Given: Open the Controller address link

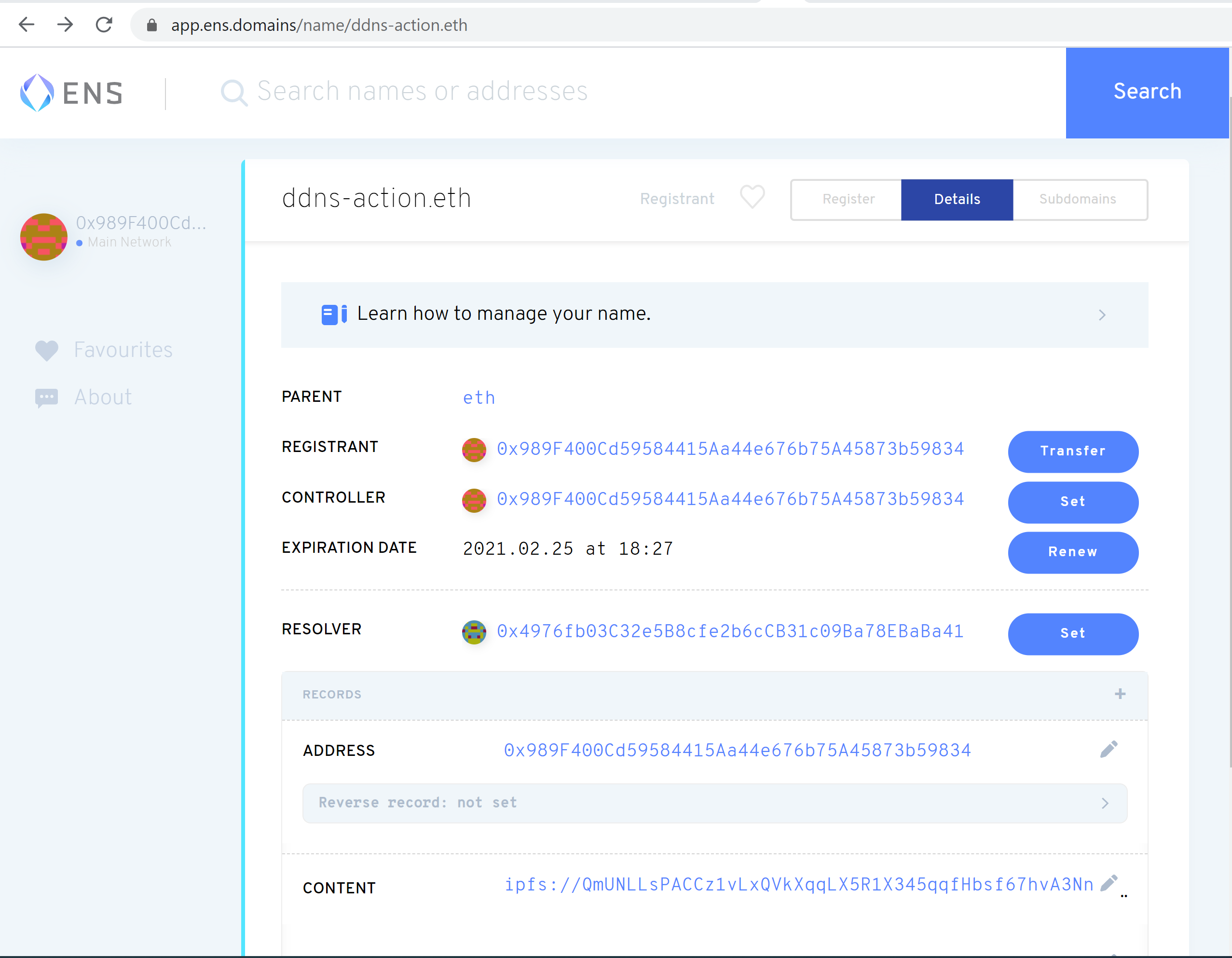Looking at the screenshot, I should coord(730,499).
